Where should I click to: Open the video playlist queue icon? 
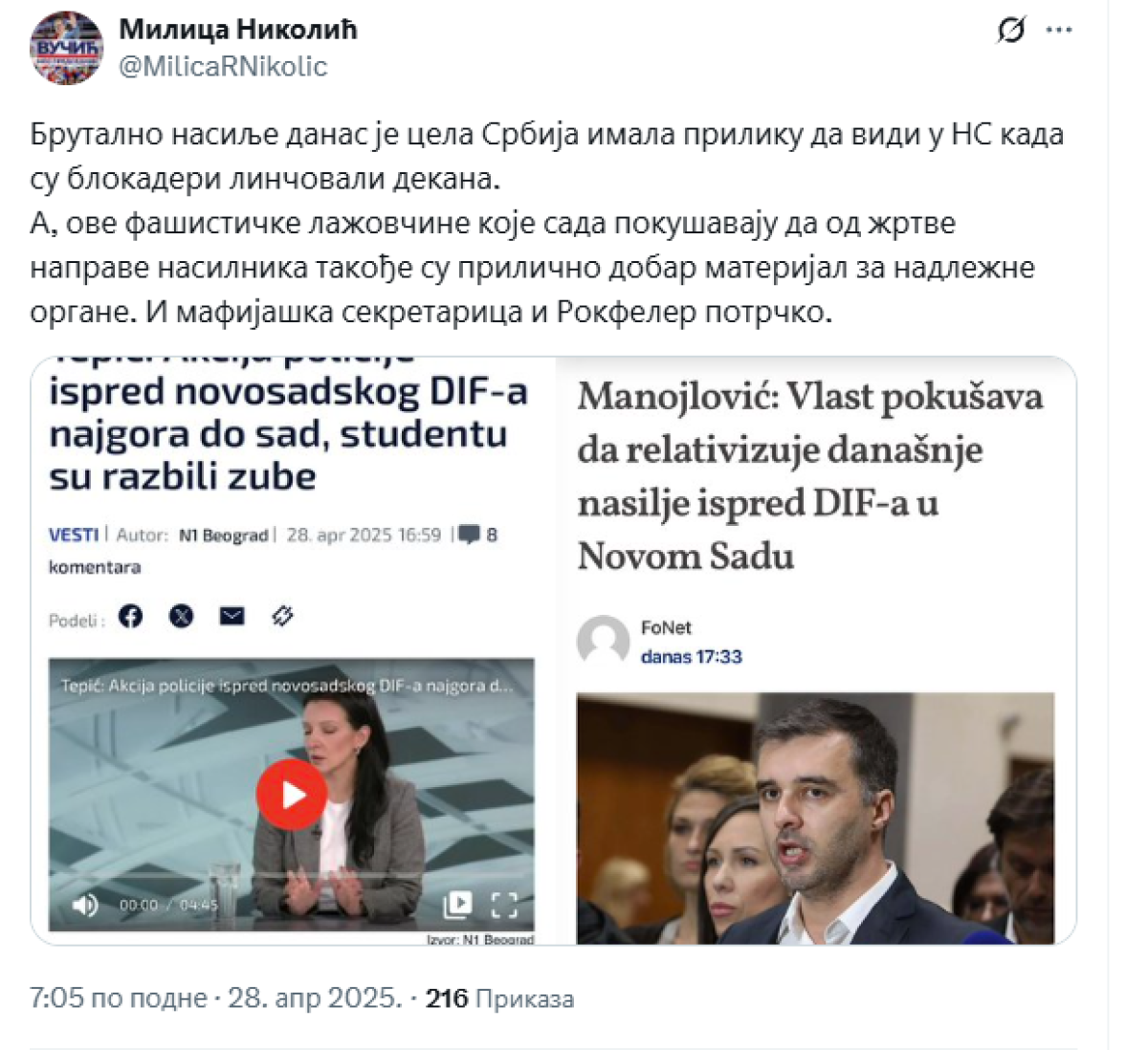pos(457,905)
